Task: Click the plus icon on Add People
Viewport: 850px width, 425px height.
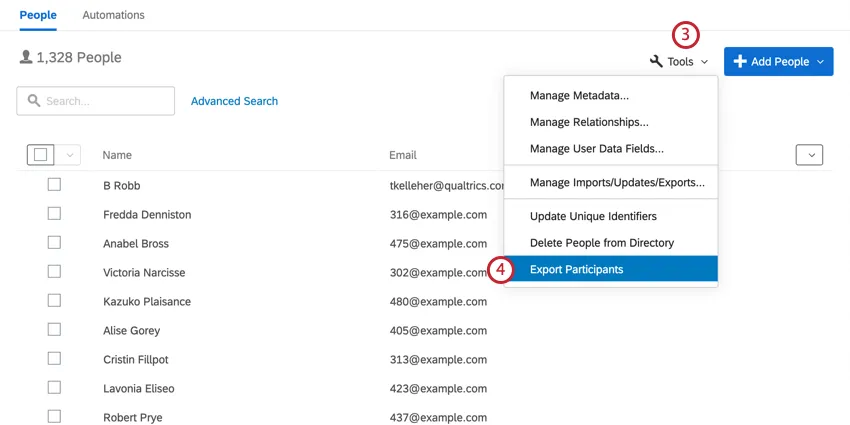Action: click(x=740, y=62)
